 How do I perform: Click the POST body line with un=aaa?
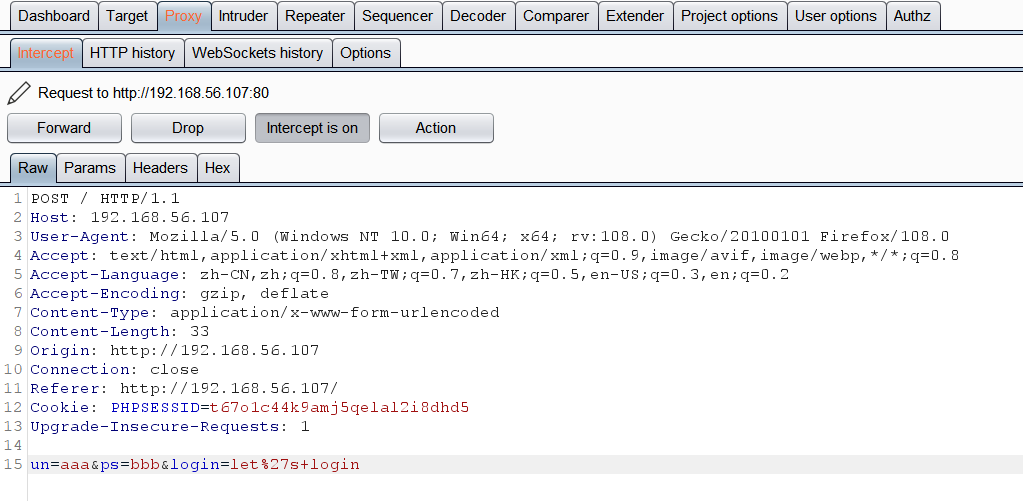pos(195,465)
